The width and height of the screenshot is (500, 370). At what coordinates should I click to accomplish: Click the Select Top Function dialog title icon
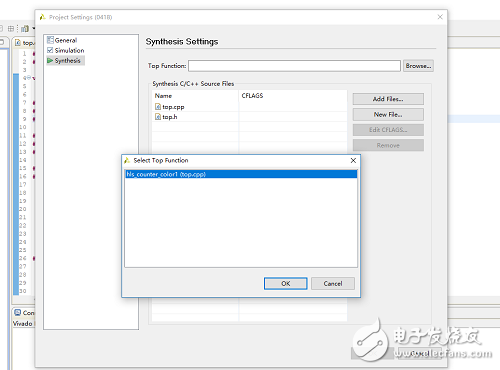[127, 160]
